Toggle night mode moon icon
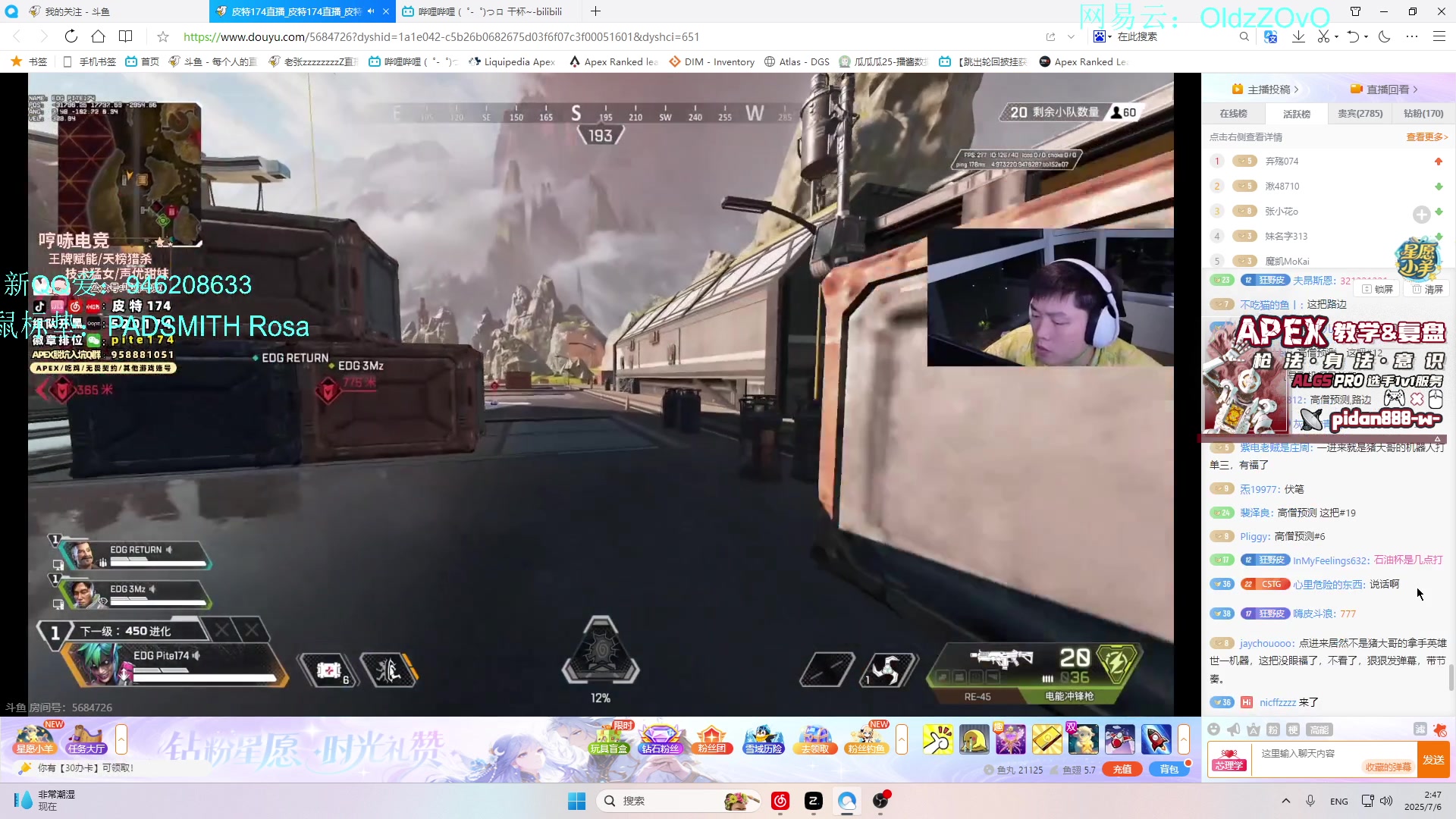The image size is (1456, 819). [1385, 36]
